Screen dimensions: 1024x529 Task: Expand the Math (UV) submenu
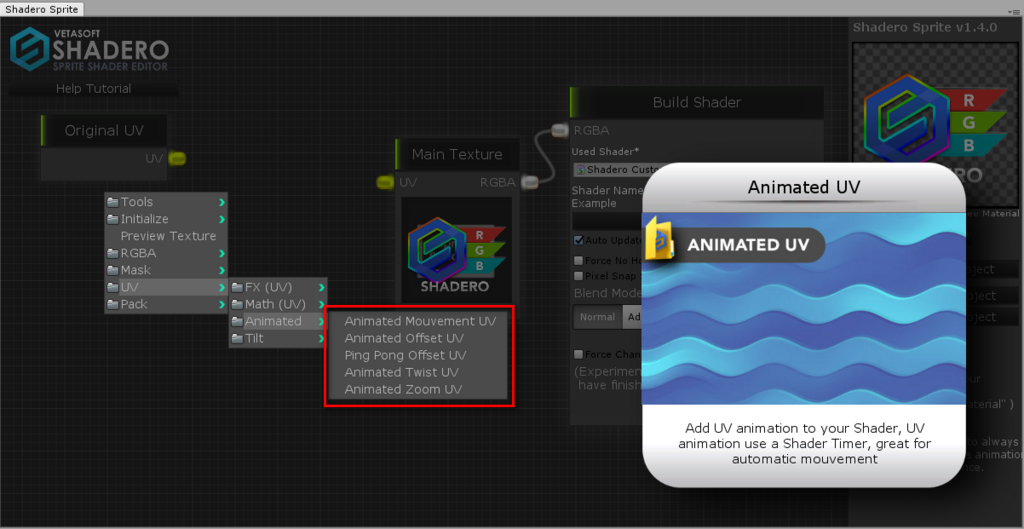tap(278, 304)
